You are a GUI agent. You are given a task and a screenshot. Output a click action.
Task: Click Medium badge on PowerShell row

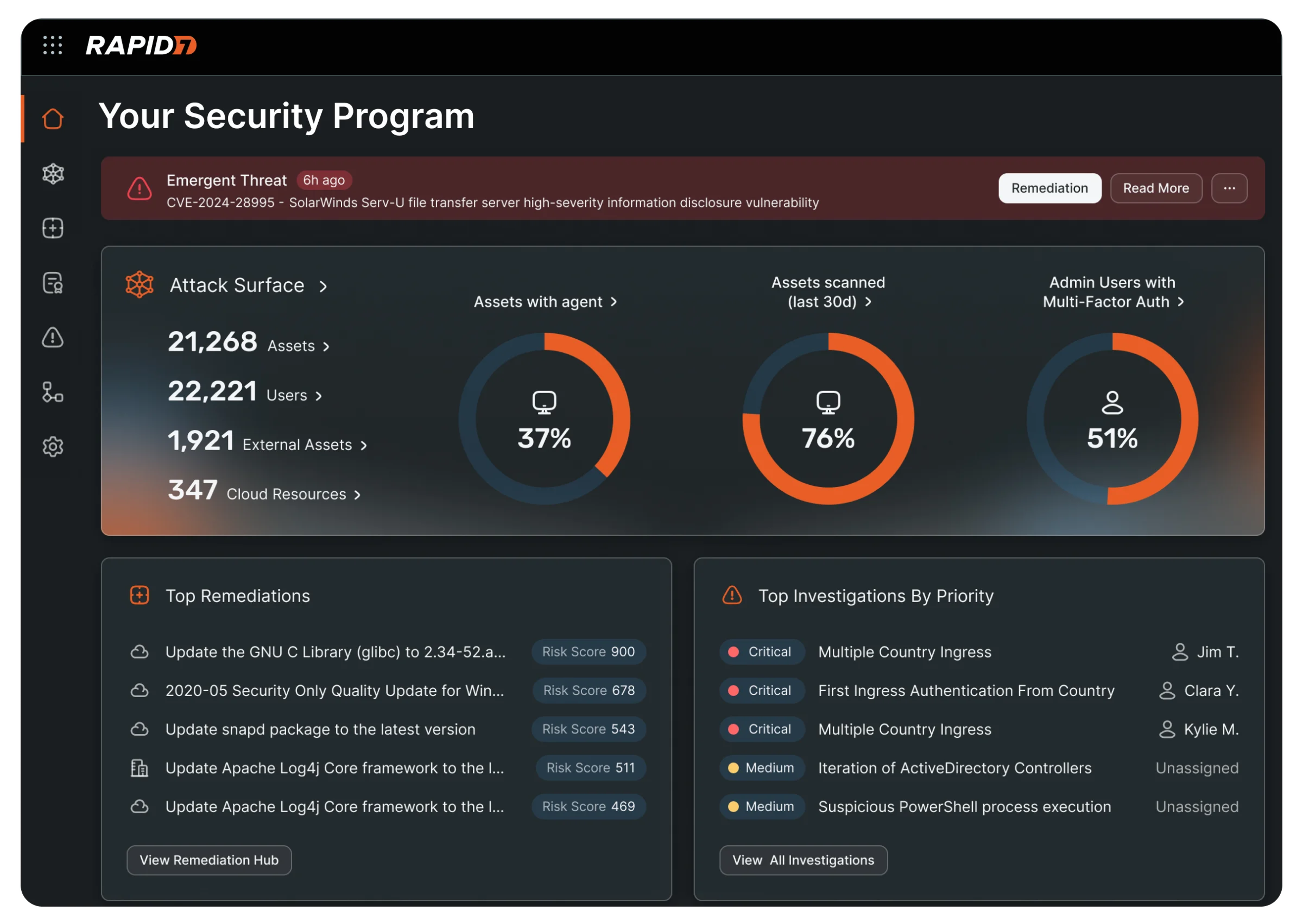point(762,806)
